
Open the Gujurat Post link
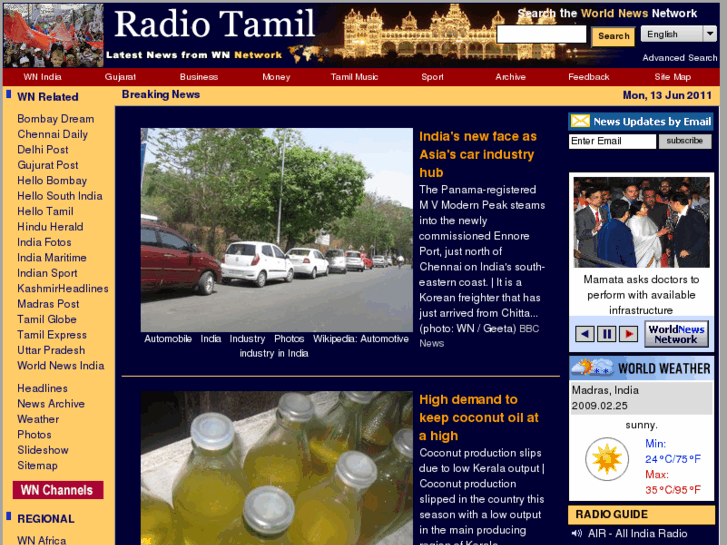click(x=48, y=165)
